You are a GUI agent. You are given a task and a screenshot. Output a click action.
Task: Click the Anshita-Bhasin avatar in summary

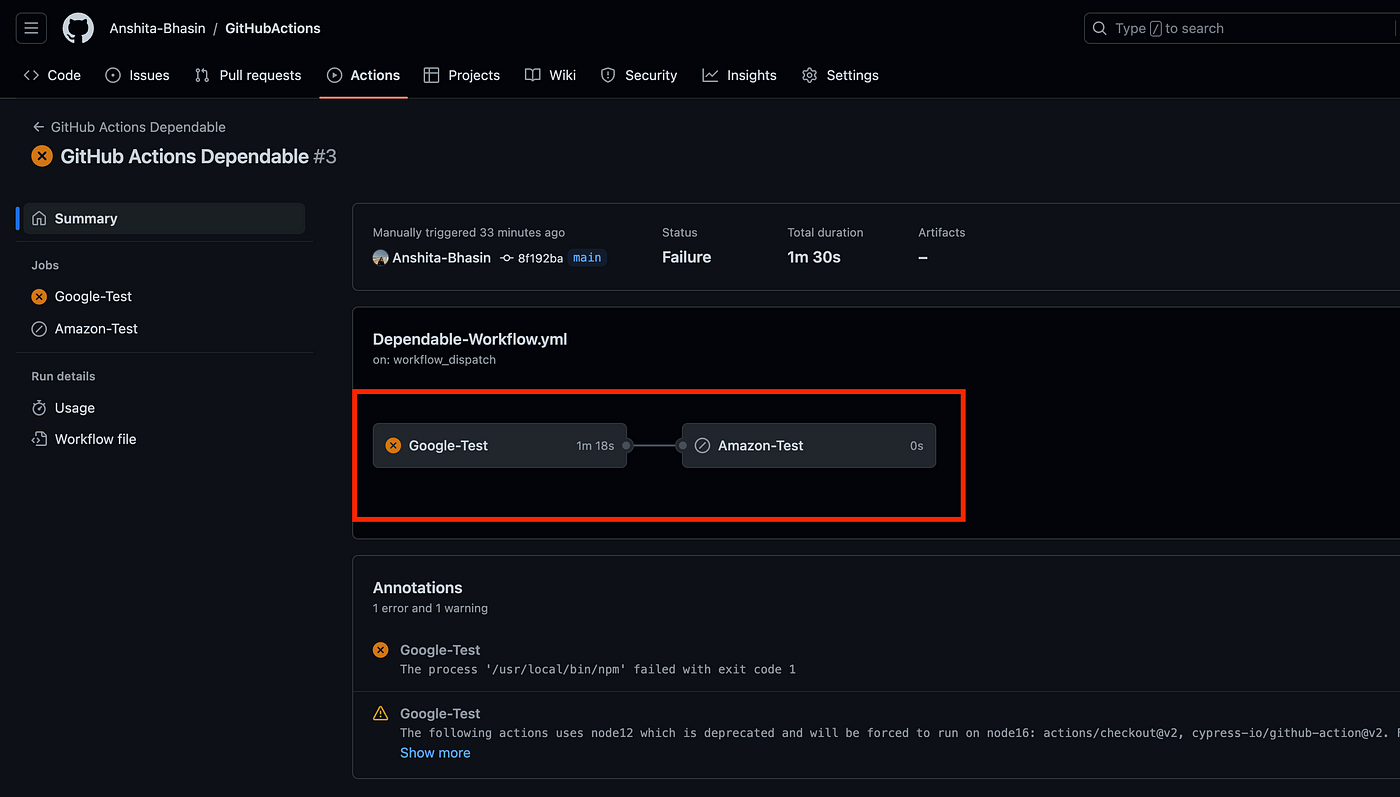tap(380, 257)
